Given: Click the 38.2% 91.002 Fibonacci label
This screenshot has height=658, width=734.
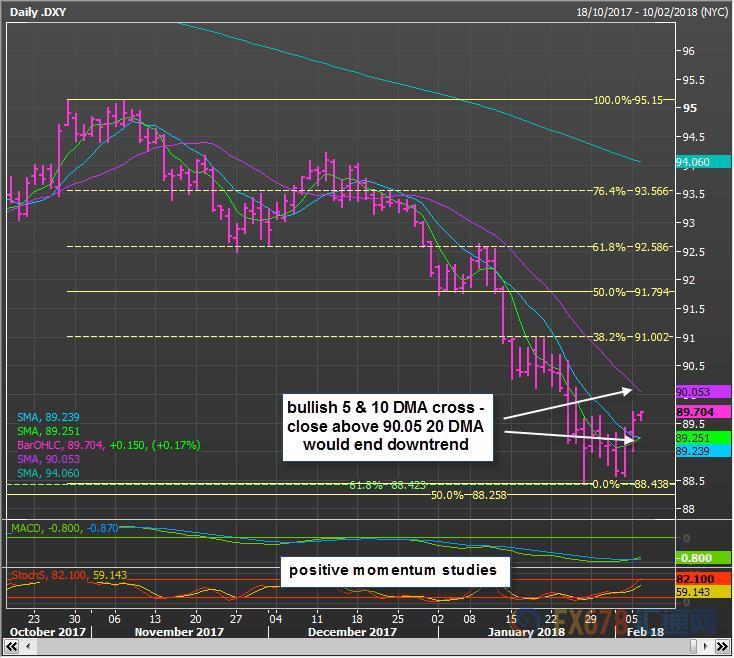Looking at the screenshot, I should click(x=629, y=337).
